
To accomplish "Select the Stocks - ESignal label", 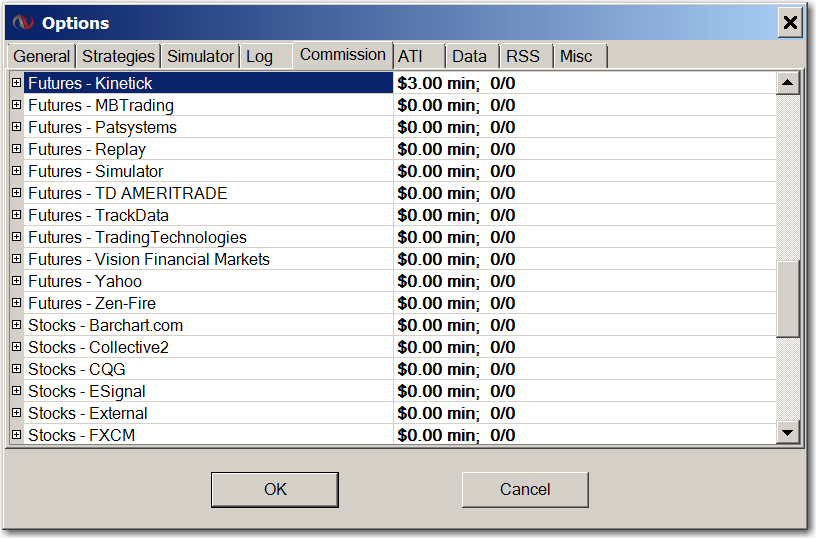I will [x=87, y=391].
